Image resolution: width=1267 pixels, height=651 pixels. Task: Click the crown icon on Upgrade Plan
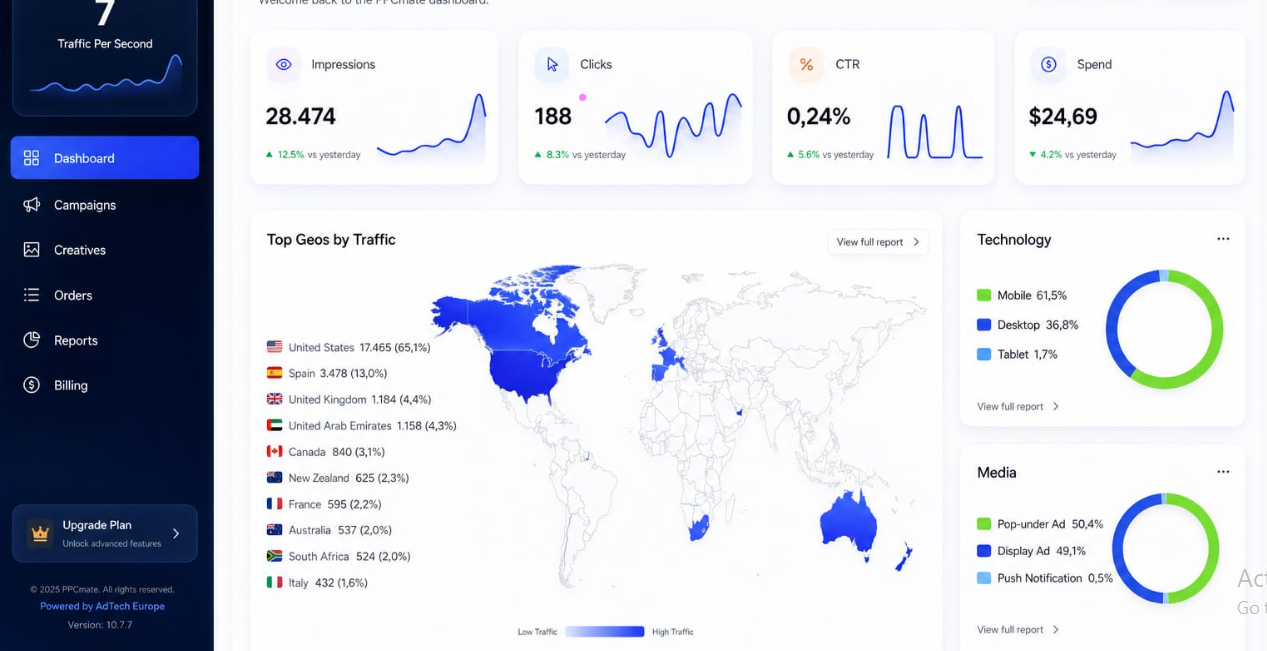point(40,533)
